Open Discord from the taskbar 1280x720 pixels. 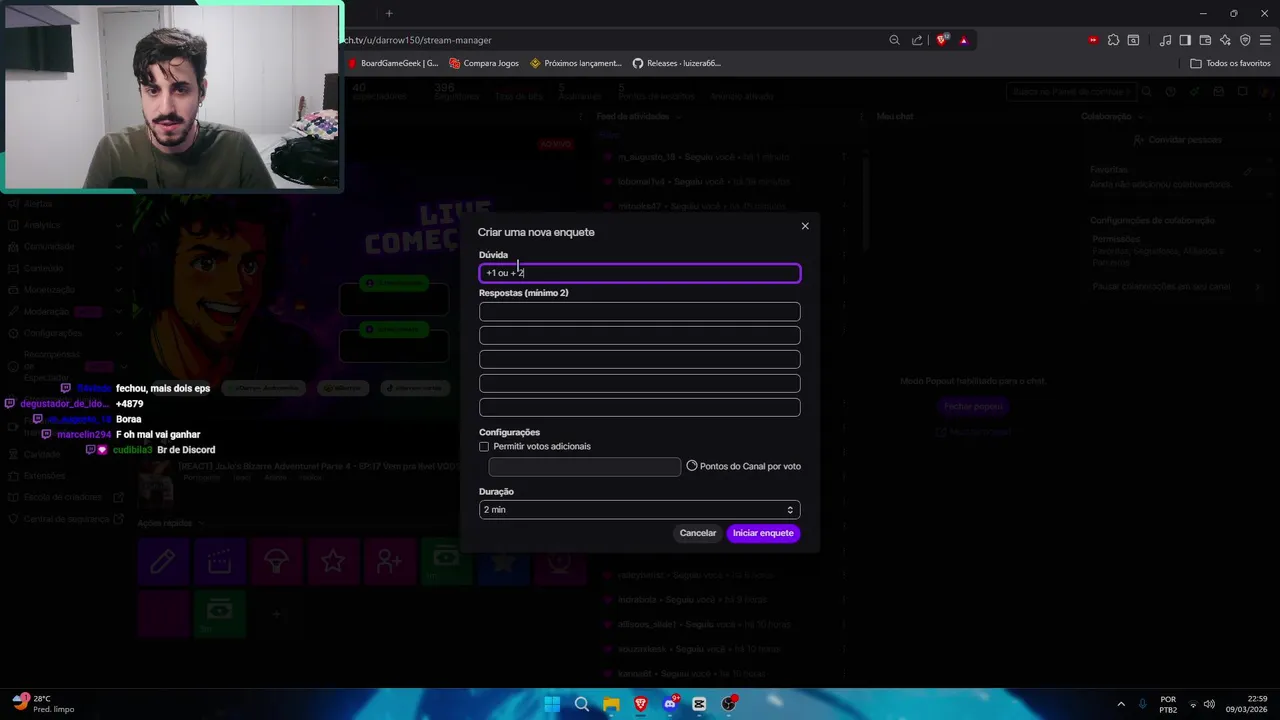670,704
